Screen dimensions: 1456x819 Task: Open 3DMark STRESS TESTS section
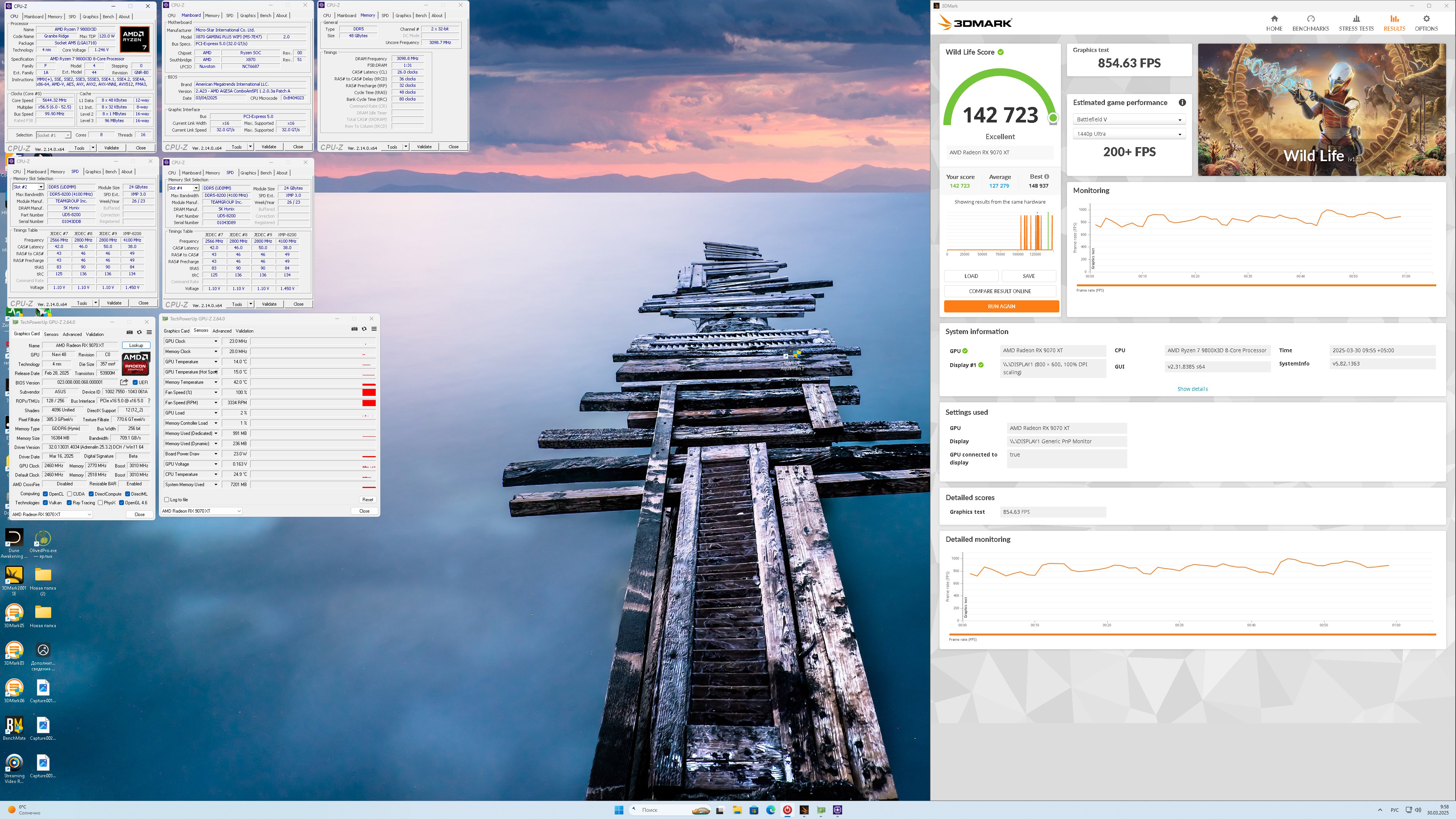click(1356, 23)
